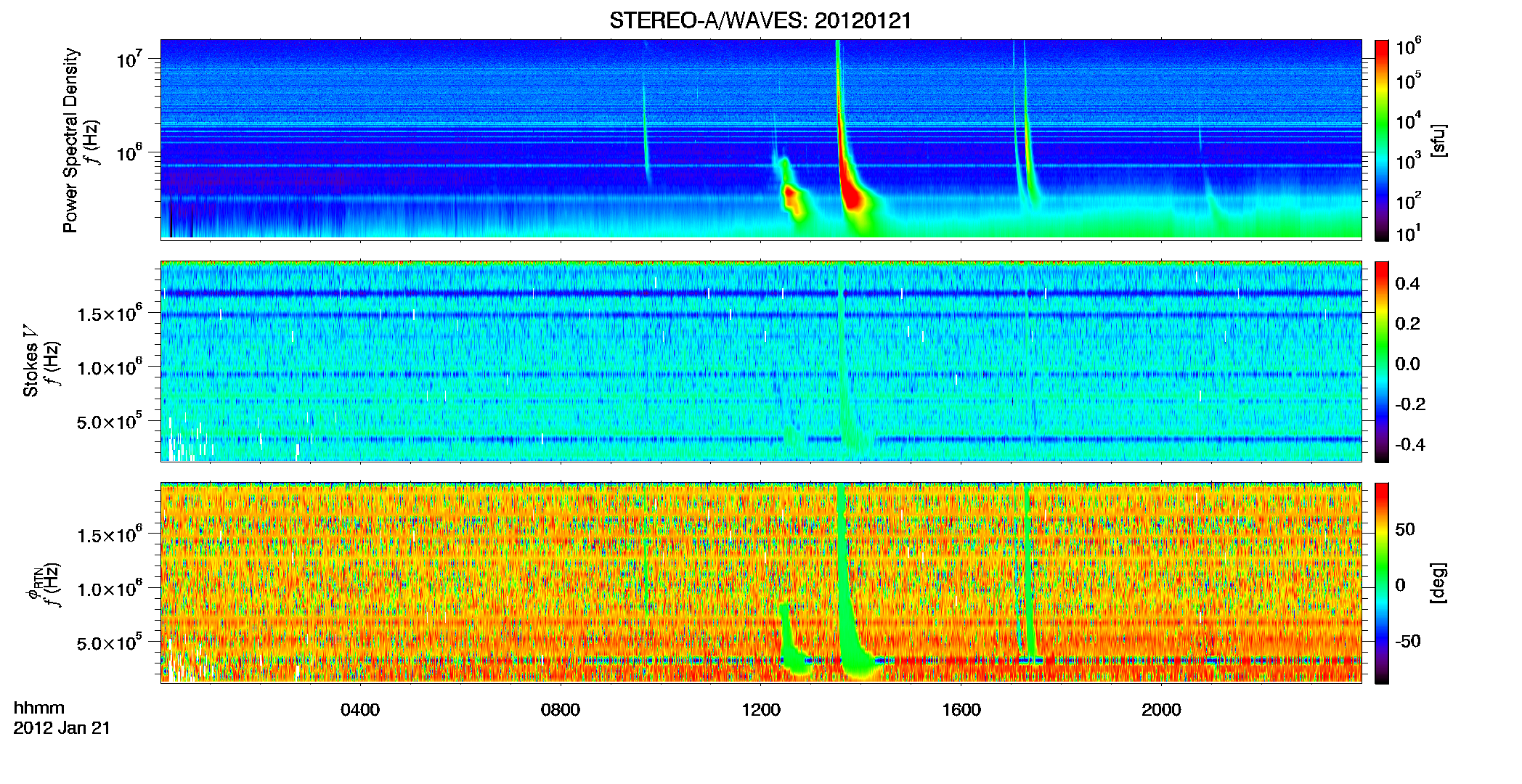Click the -0.4 value on Stokes V colorbar
The image size is (1522, 784).
[x=1410, y=444]
